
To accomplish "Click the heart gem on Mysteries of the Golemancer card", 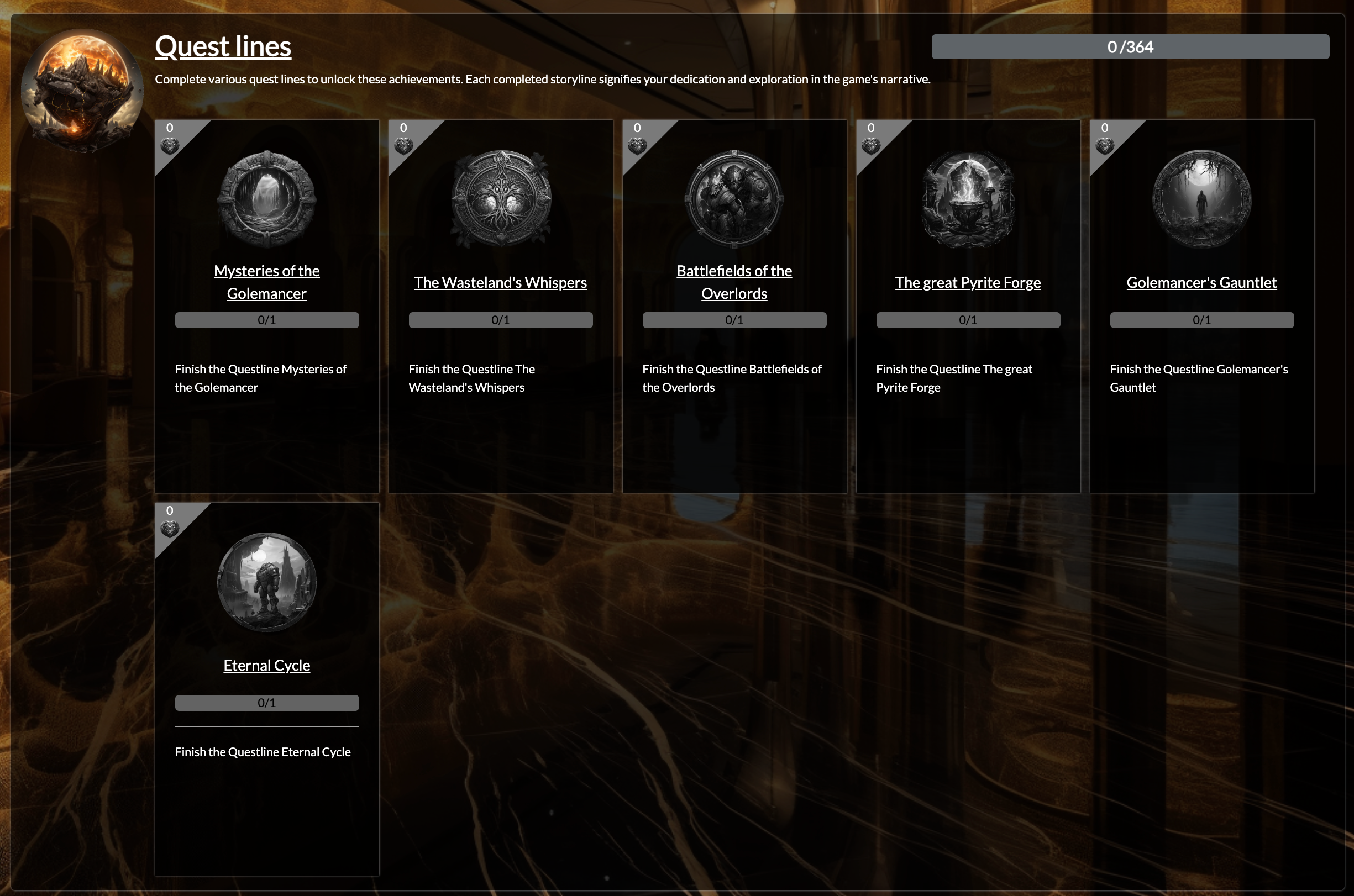I will pyautogui.click(x=170, y=146).
